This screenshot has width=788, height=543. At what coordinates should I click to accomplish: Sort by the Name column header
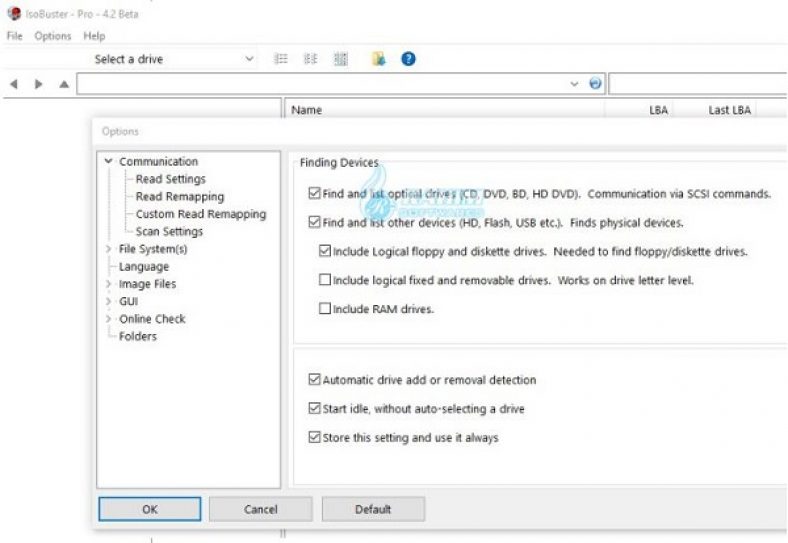445,110
